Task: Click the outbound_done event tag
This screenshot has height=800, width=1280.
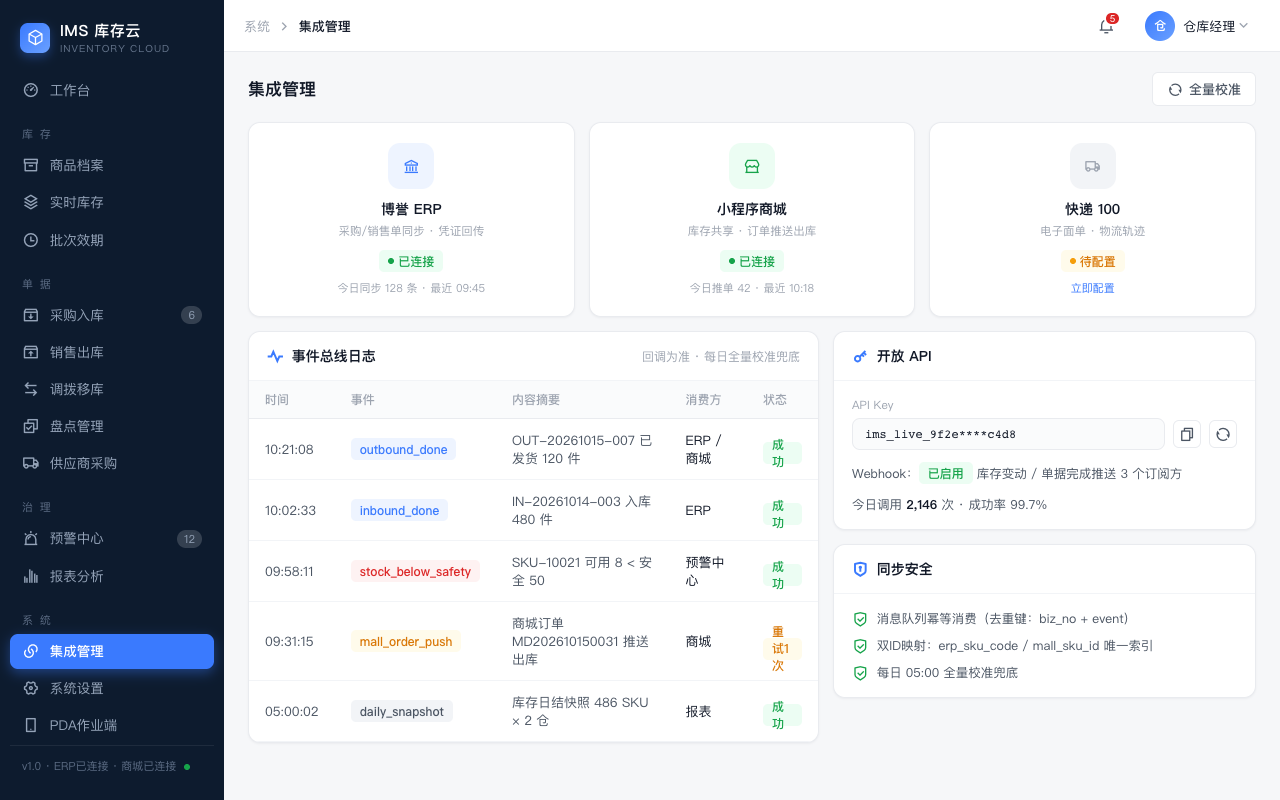Action: coord(403,449)
